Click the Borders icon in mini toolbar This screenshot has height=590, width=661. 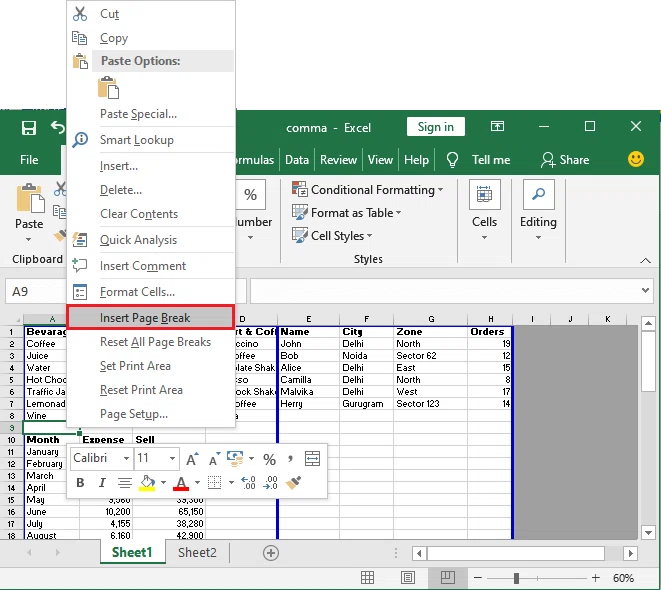click(215, 483)
